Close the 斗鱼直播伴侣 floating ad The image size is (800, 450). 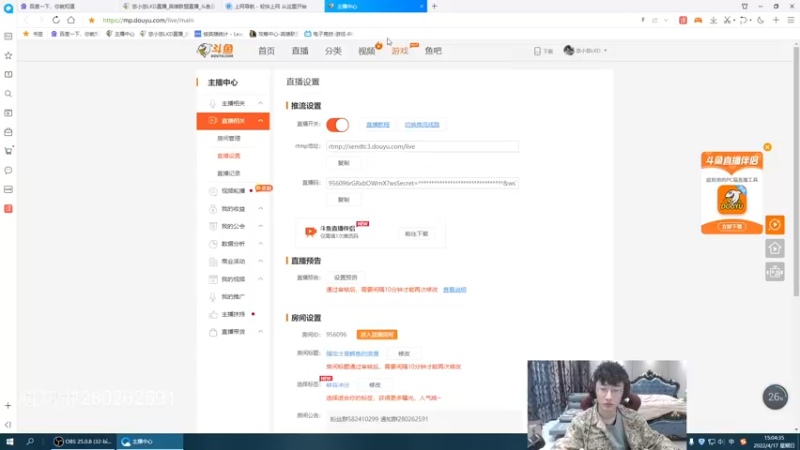767,147
